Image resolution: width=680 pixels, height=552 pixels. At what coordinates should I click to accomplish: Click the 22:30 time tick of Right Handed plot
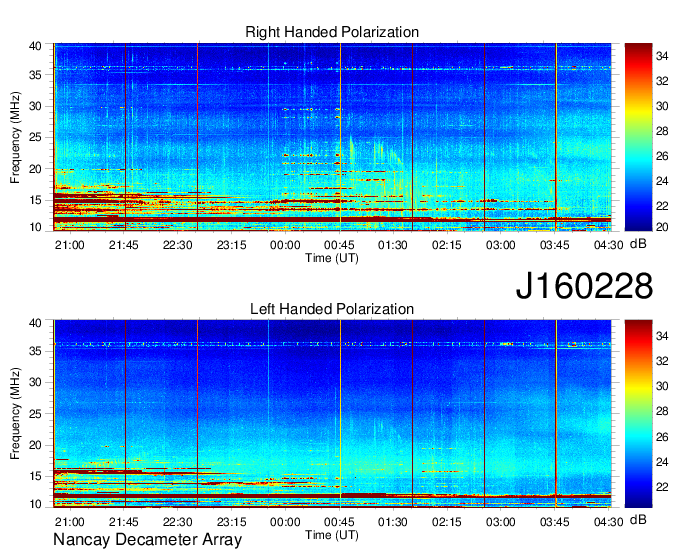pyautogui.click(x=177, y=245)
